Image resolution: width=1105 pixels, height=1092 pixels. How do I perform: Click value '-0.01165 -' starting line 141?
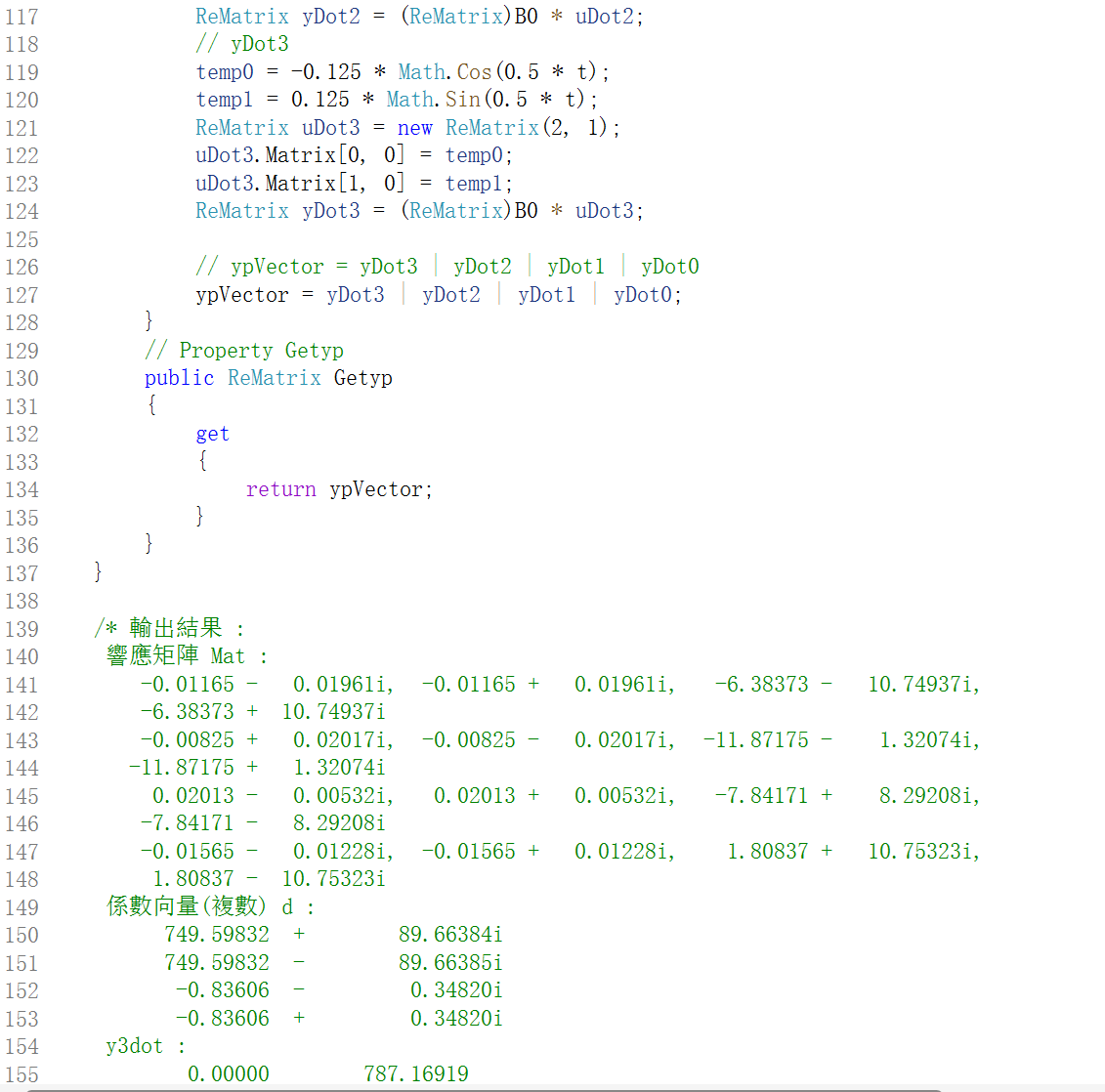pos(199,684)
